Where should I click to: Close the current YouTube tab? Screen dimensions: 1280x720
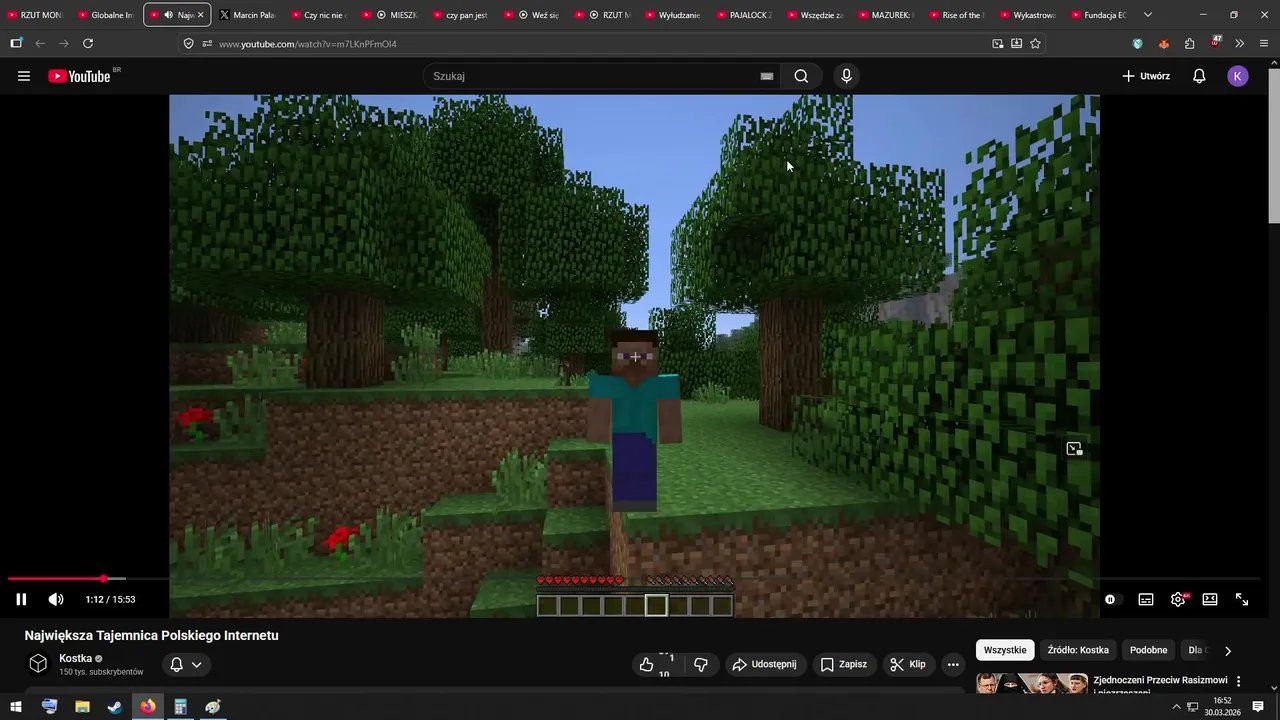[x=200, y=15]
